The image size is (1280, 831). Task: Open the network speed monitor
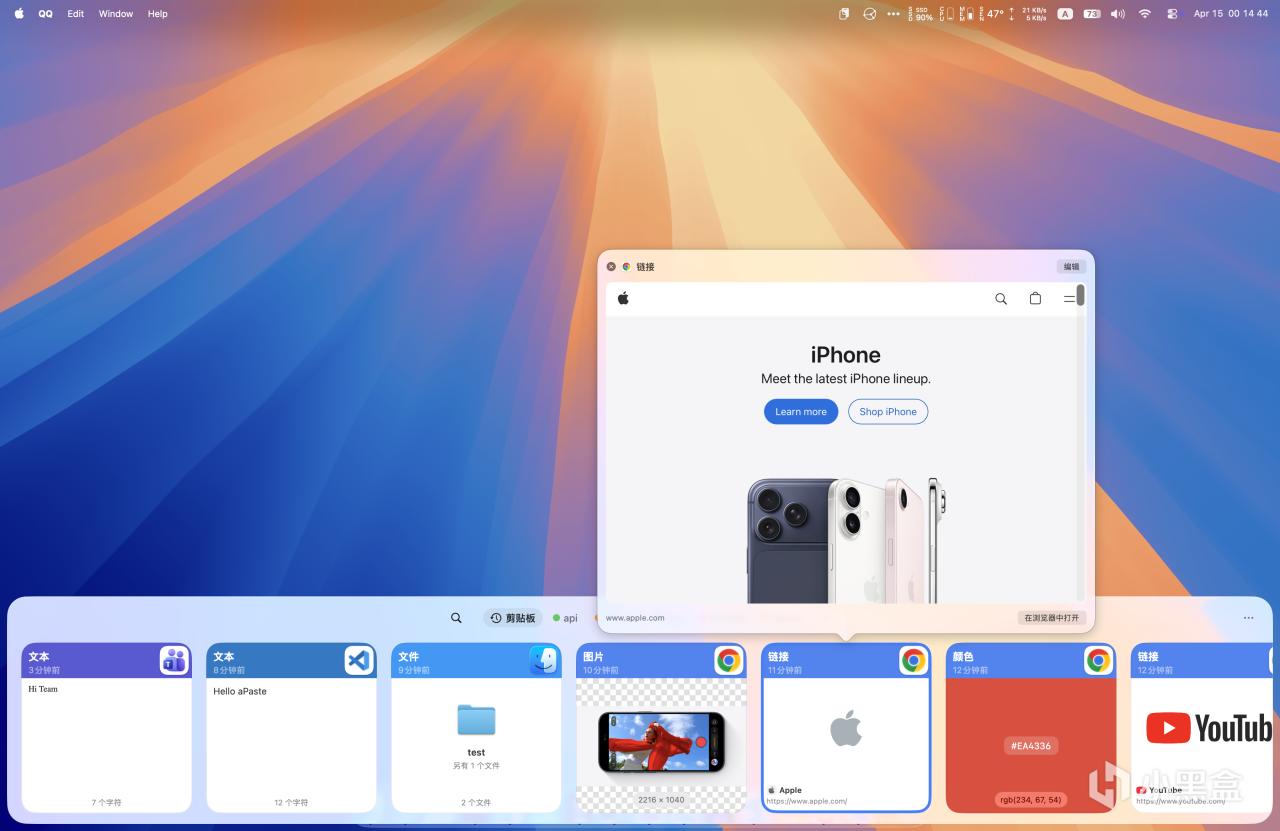click(1030, 14)
